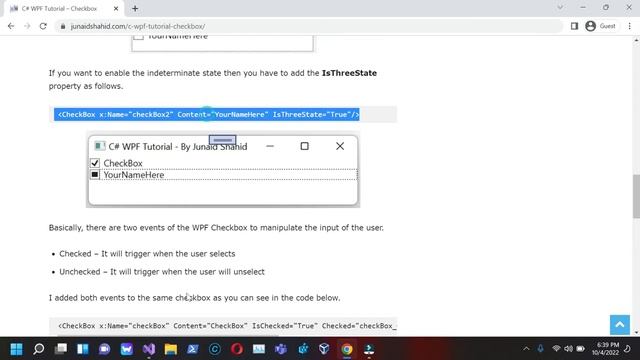Image resolution: width=640 pixels, height=360 pixels.
Task: Select the C# WPF Tutorial - Checkbox tab
Action: tap(63, 8)
